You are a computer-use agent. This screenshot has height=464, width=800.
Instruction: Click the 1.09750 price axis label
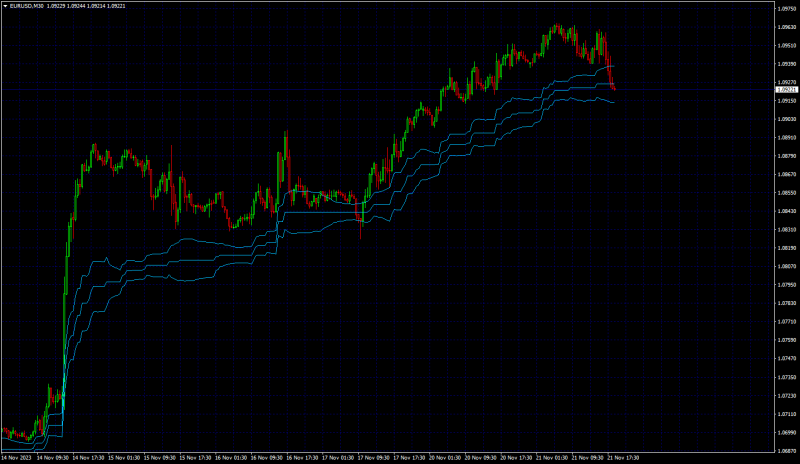pyautogui.click(x=787, y=9)
